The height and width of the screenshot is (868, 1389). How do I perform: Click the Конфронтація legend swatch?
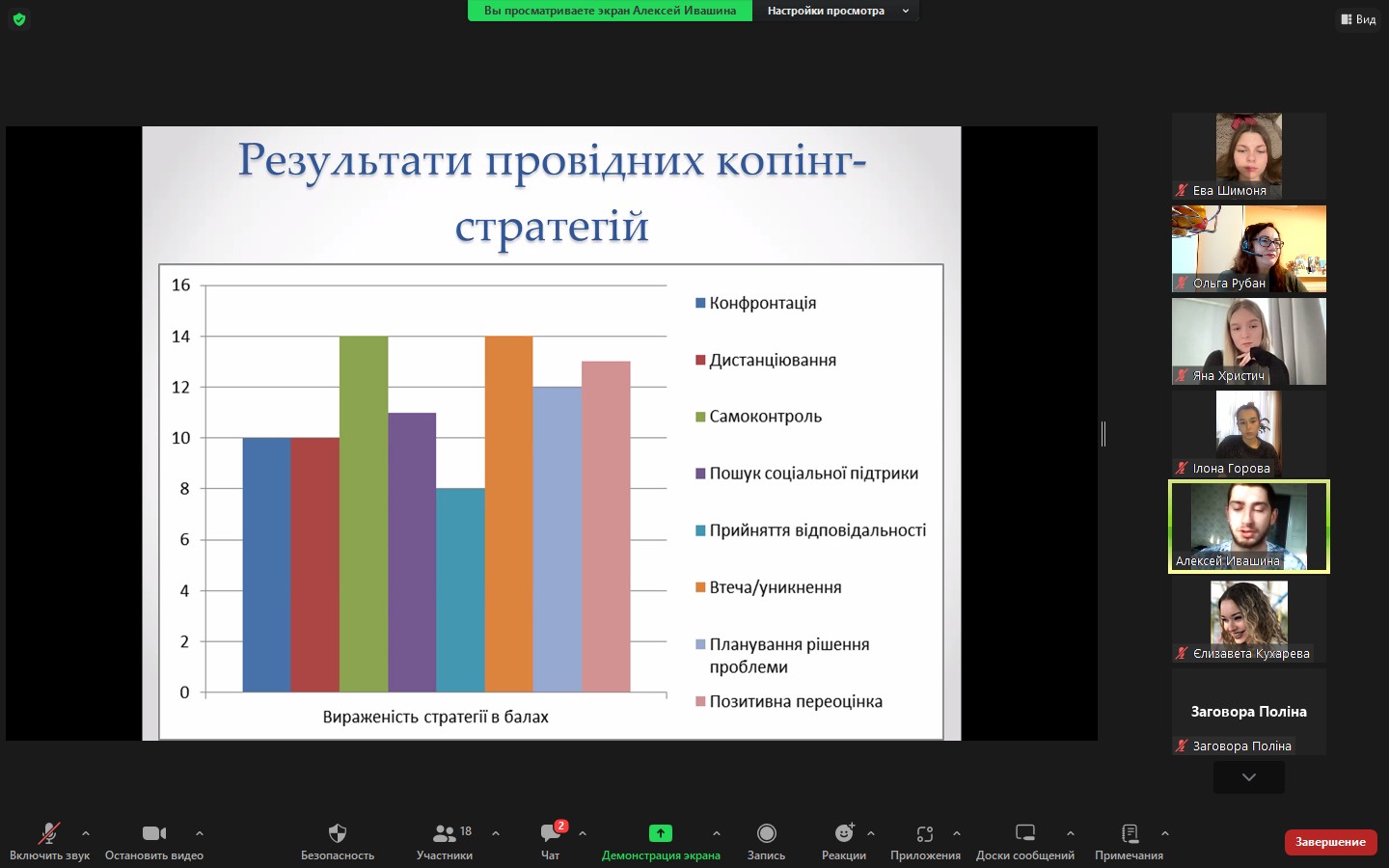(x=701, y=303)
